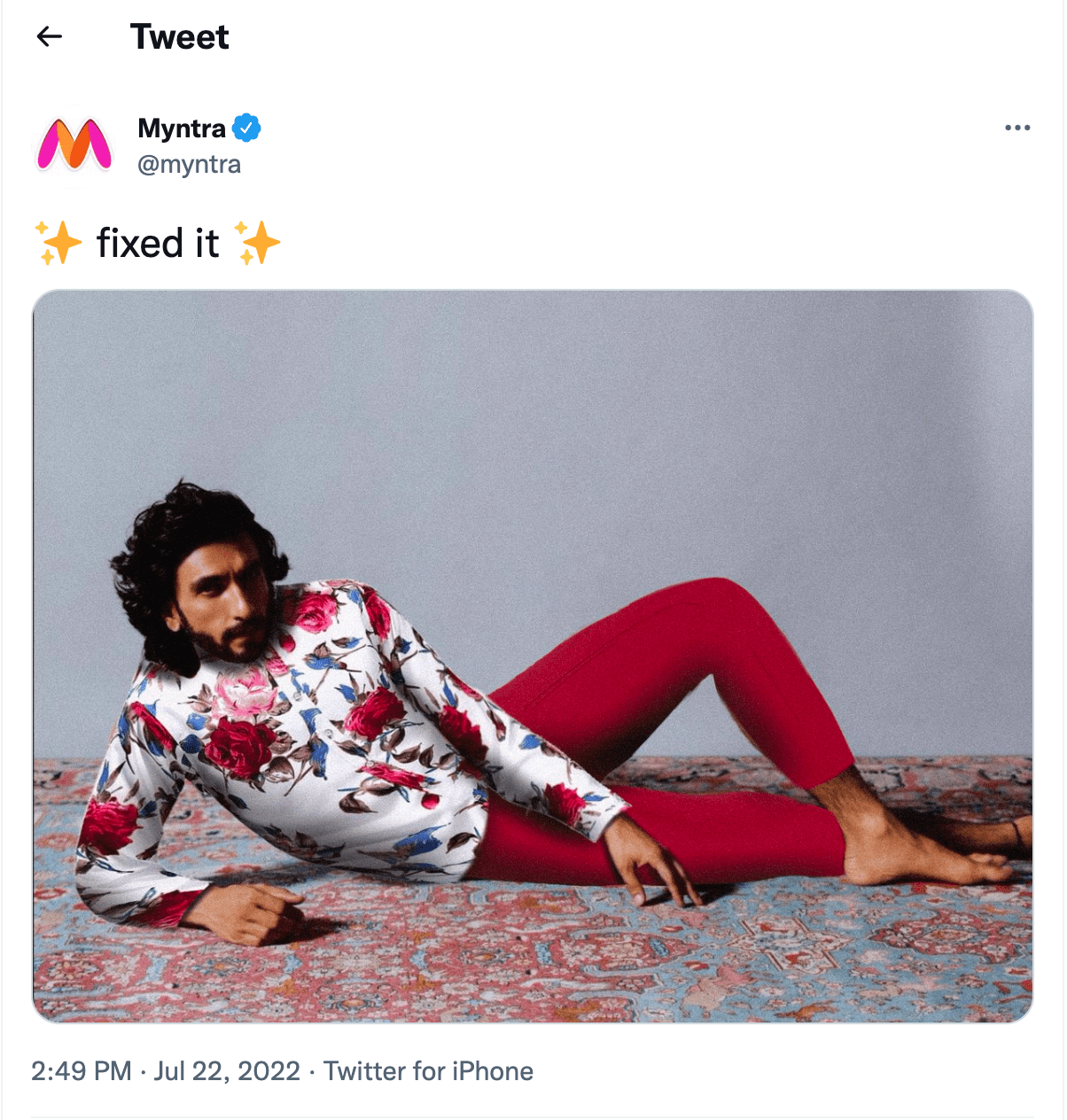Open the Myntra display name link
This screenshot has width=1067, height=1120.
pos(182,128)
